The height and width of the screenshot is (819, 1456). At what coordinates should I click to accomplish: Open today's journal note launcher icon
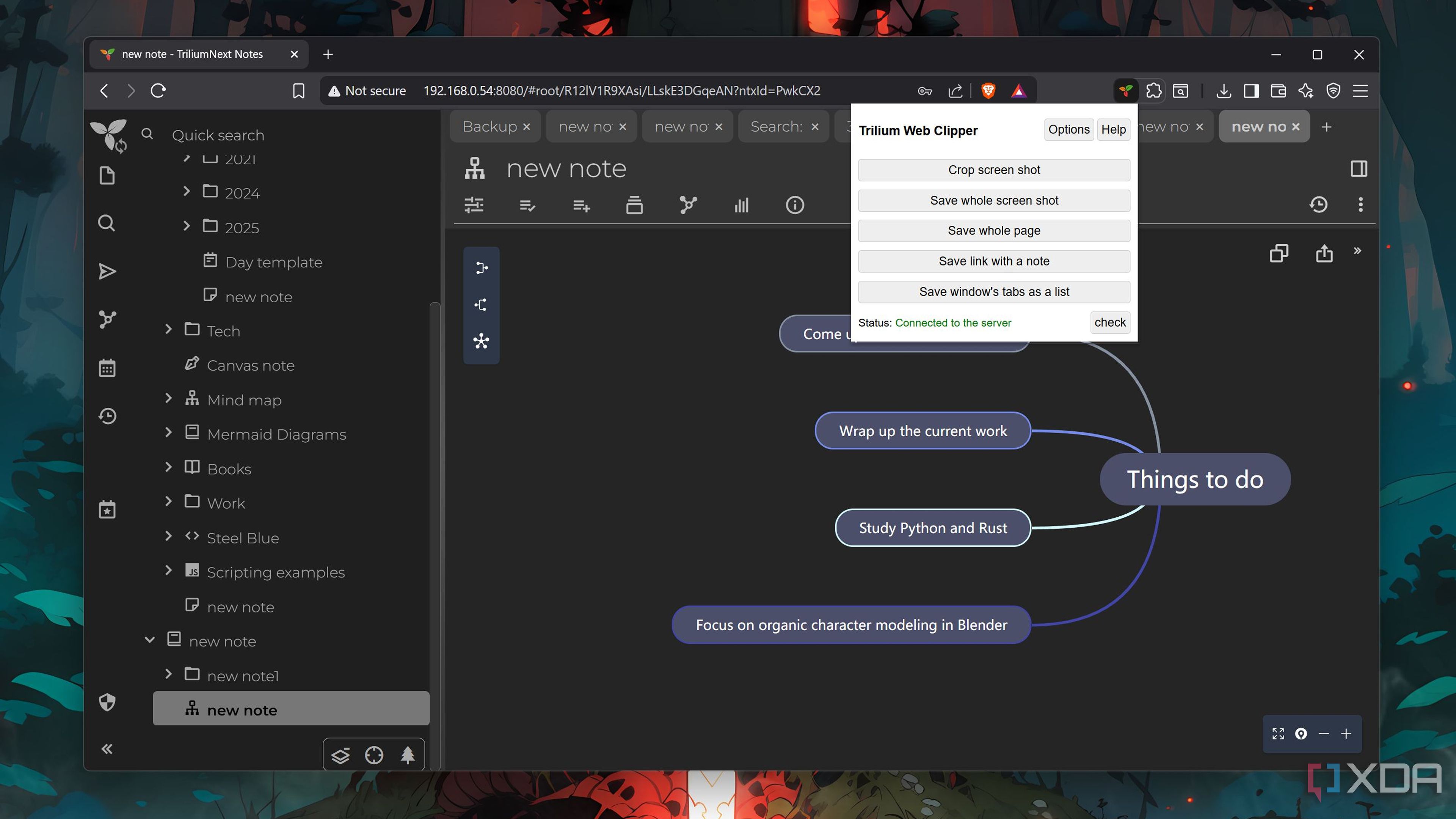tap(107, 509)
